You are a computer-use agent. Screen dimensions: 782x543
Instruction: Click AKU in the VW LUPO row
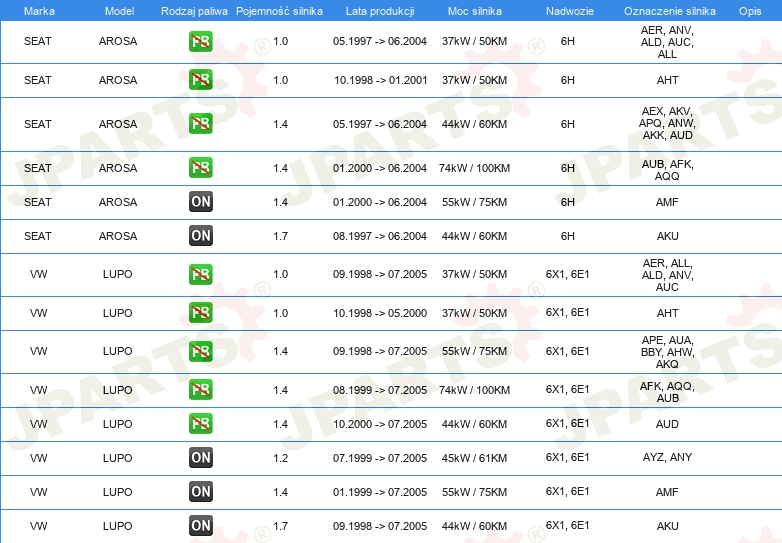pyautogui.click(x=667, y=526)
